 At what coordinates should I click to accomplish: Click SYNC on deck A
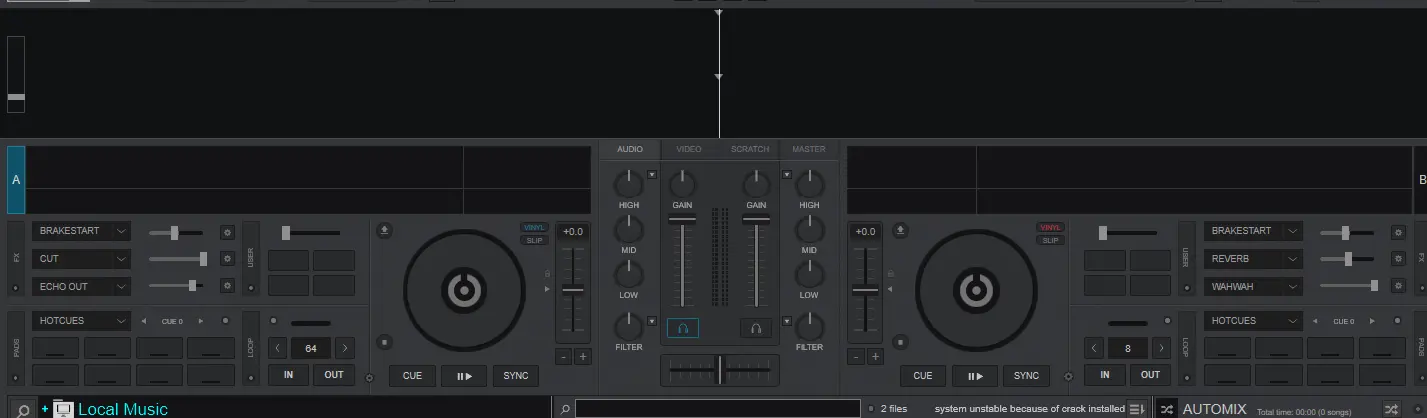(x=516, y=376)
